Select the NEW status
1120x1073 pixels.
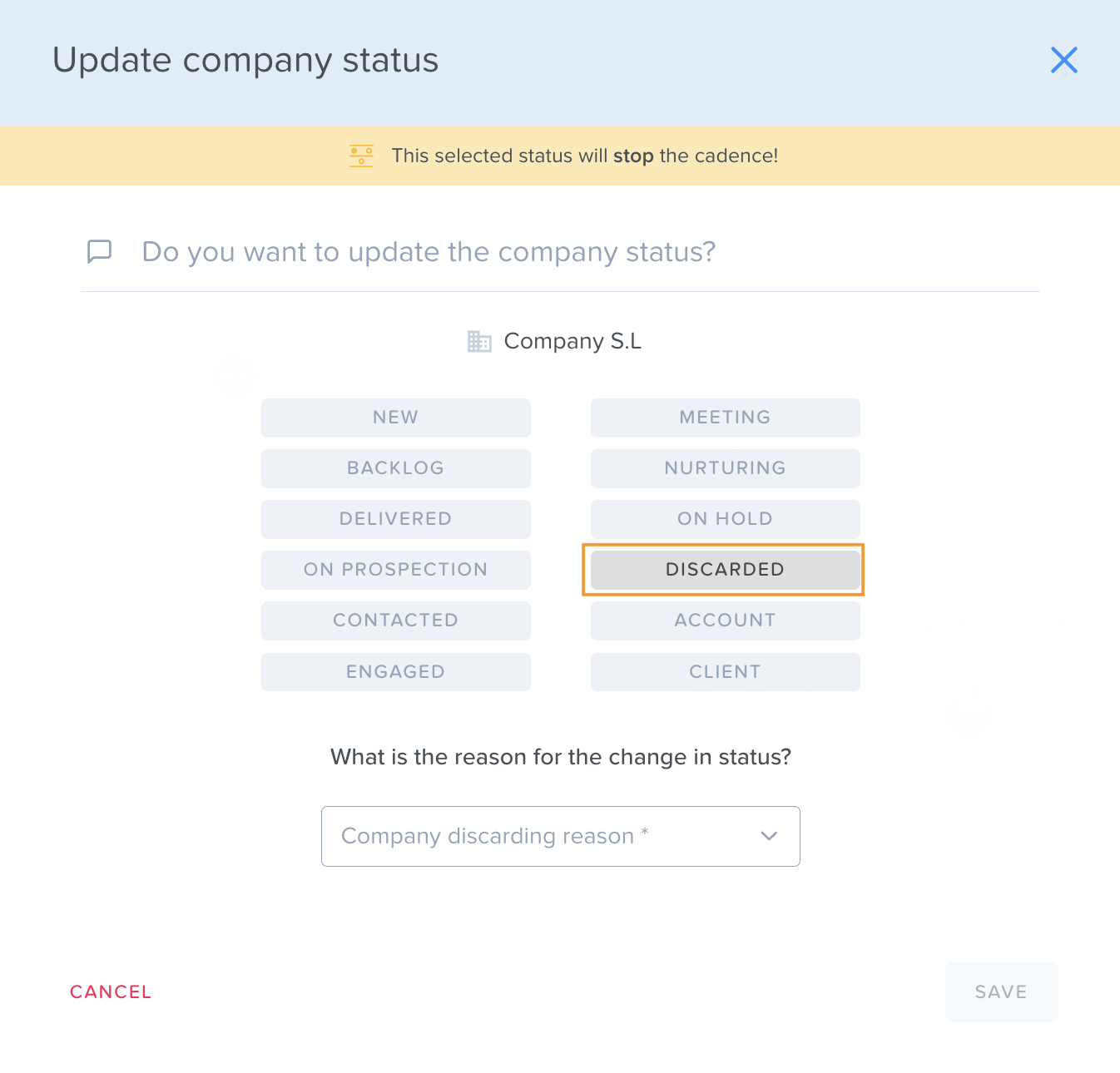pos(396,418)
